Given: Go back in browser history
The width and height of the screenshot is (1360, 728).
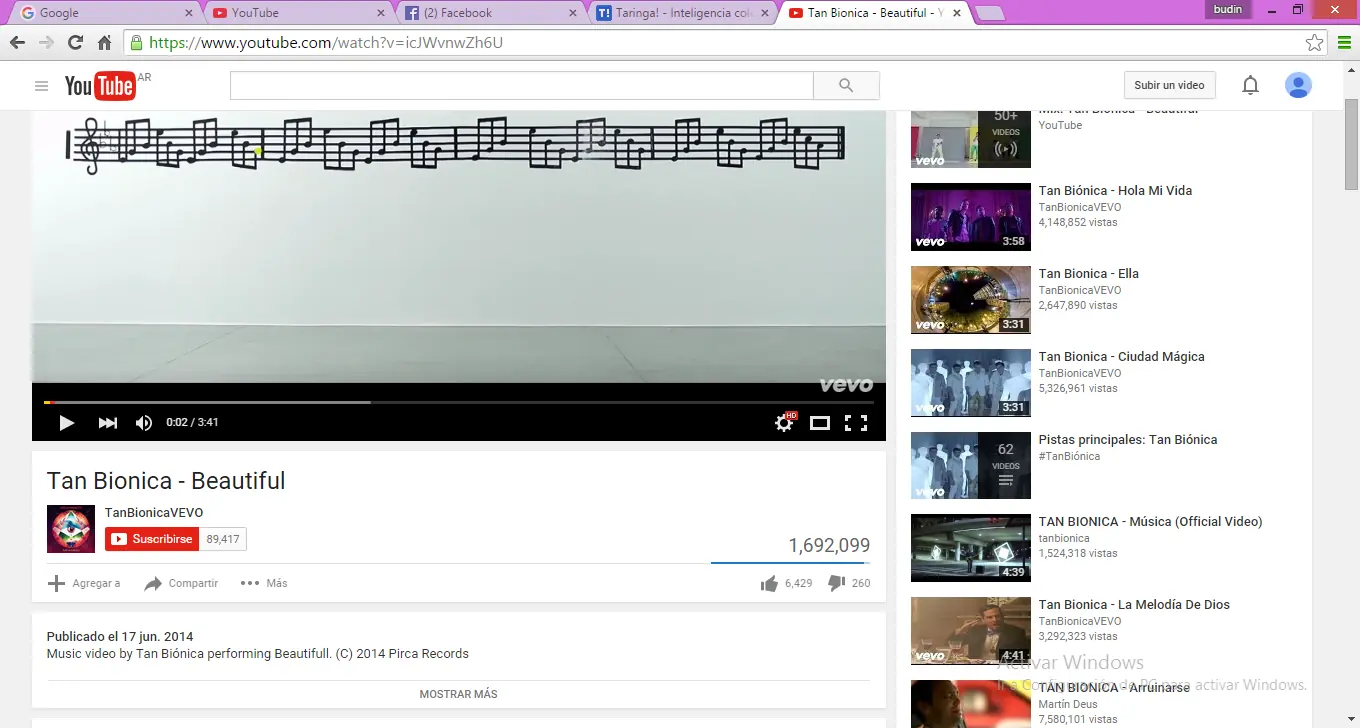Looking at the screenshot, I should pos(17,43).
